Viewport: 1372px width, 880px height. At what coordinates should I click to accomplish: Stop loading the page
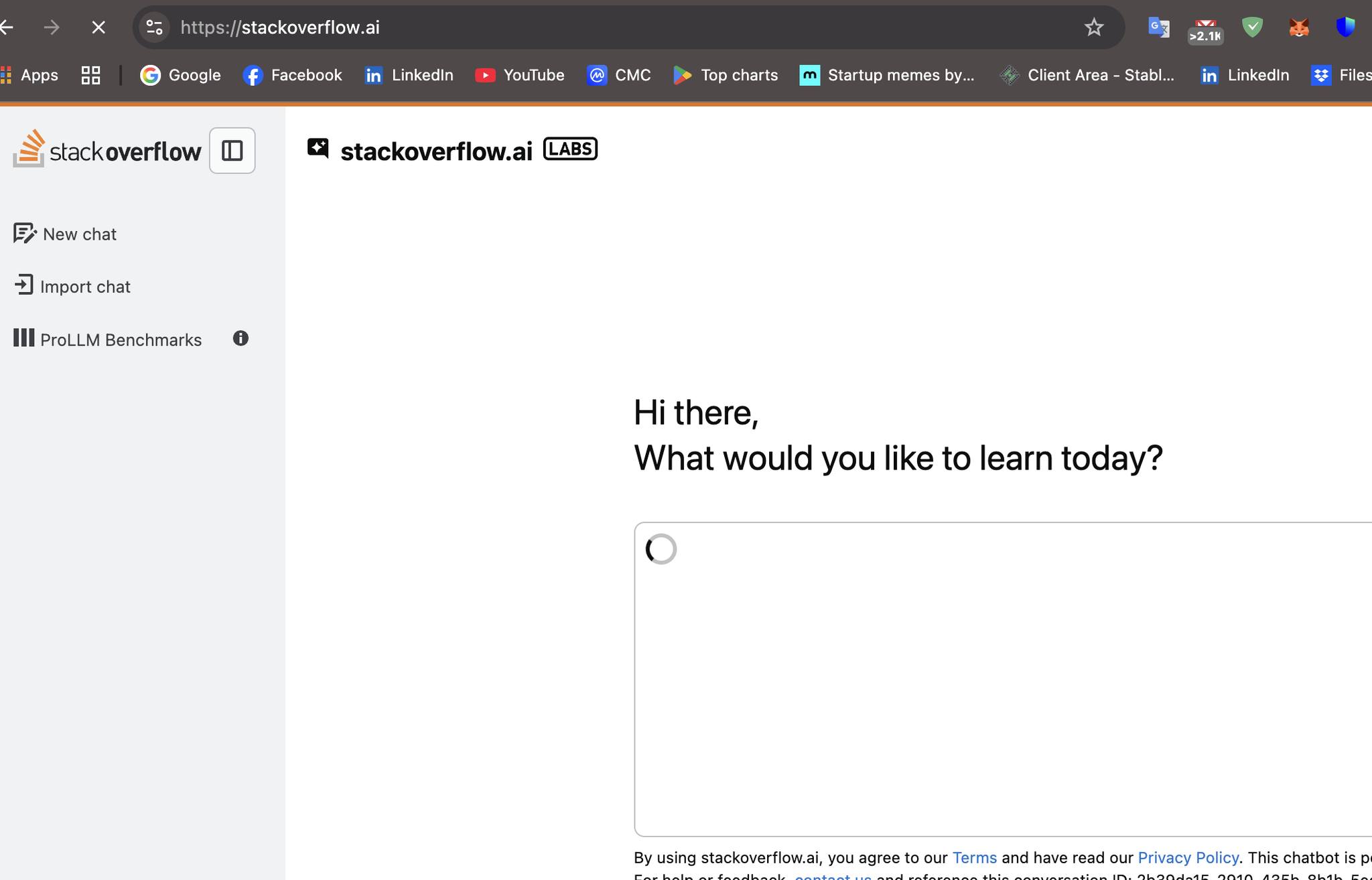[98, 27]
